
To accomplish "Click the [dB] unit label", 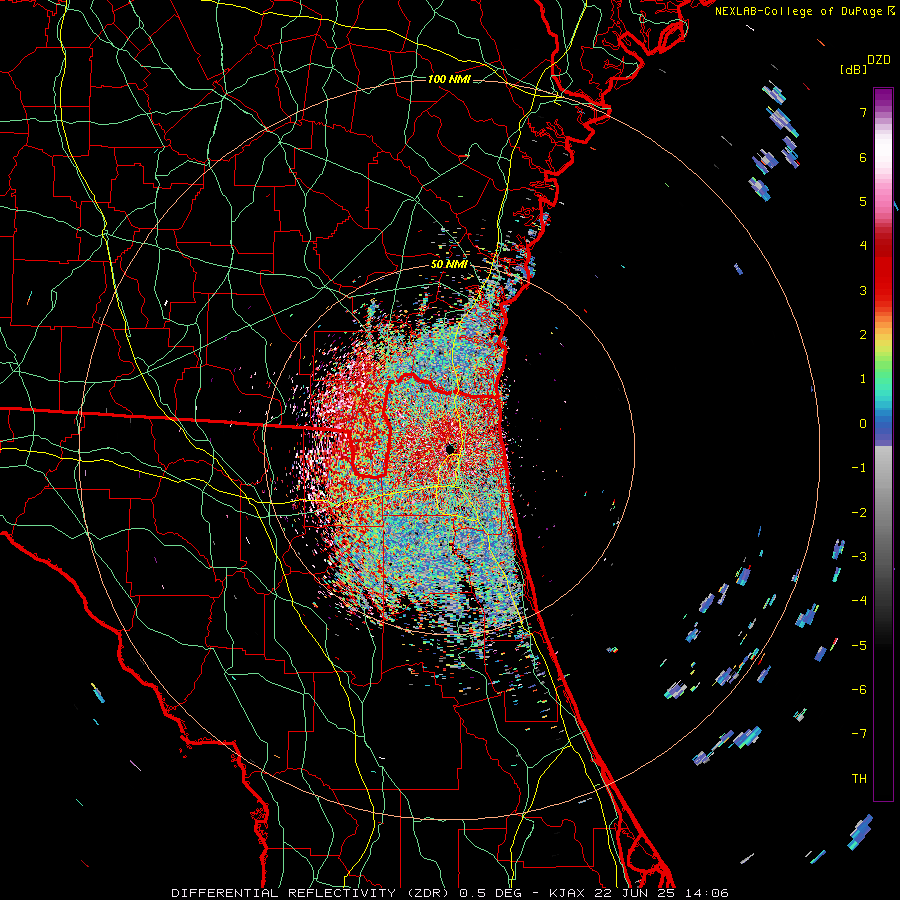I will pyautogui.click(x=853, y=70).
